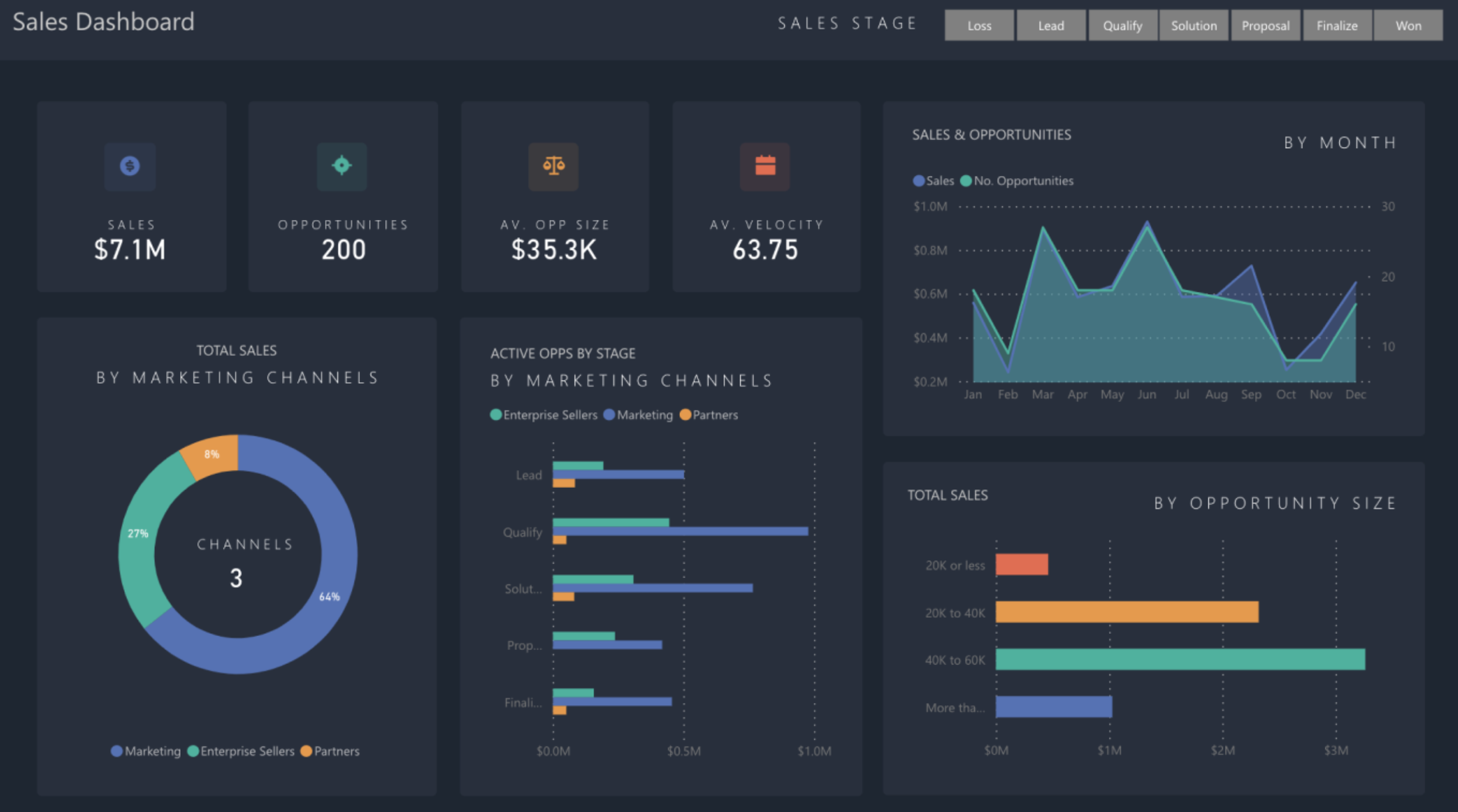The height and width of the screenshot is (812, 1458).
Task: Click blue Sales legend dot in monthly chart
Action: [919, 181]
